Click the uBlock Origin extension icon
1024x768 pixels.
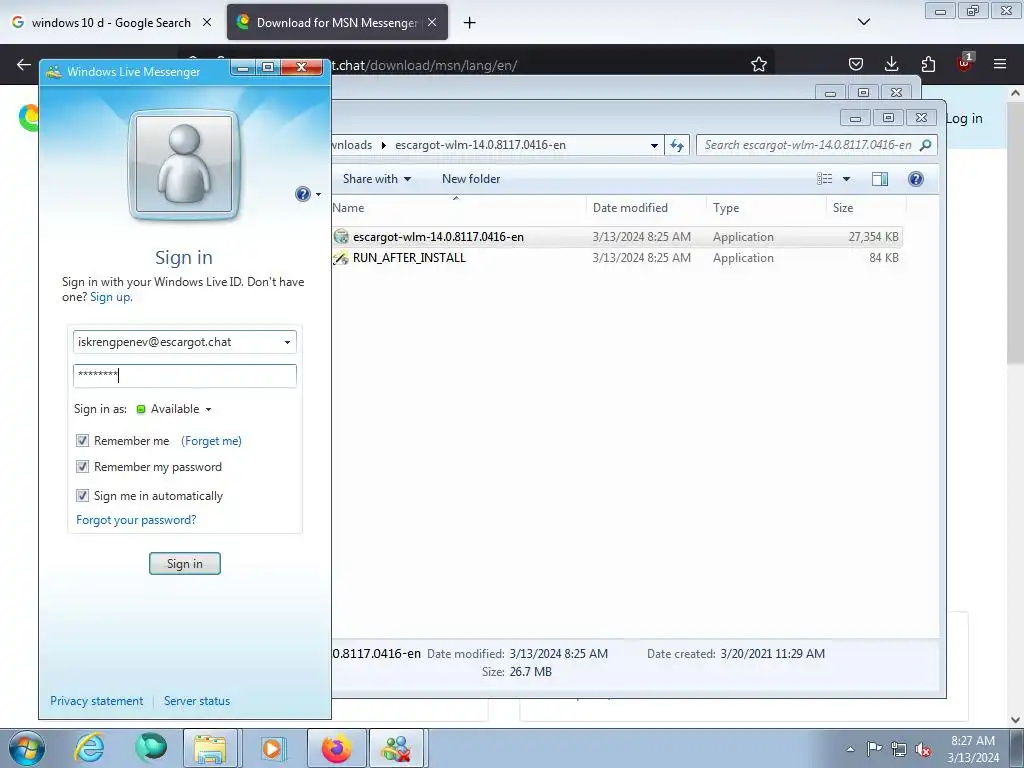click(964, 63)
